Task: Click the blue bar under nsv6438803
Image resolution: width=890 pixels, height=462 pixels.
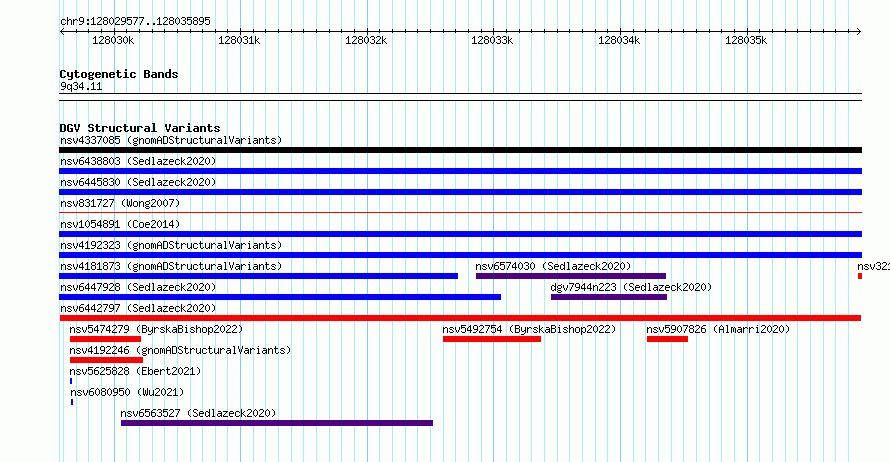Action: click(x=460, y=171)
